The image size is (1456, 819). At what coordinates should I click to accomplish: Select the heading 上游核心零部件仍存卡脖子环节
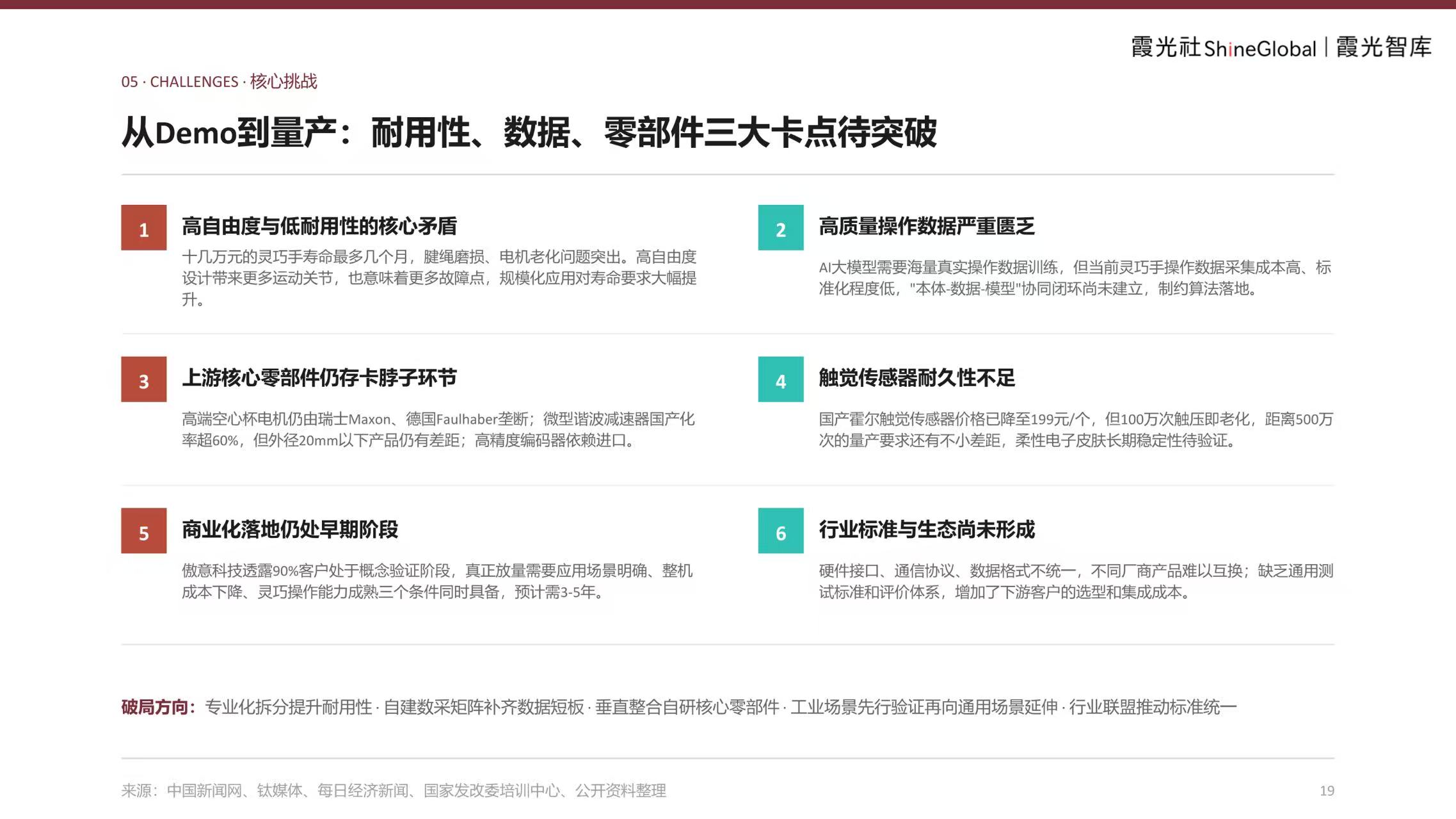[319, 378]
